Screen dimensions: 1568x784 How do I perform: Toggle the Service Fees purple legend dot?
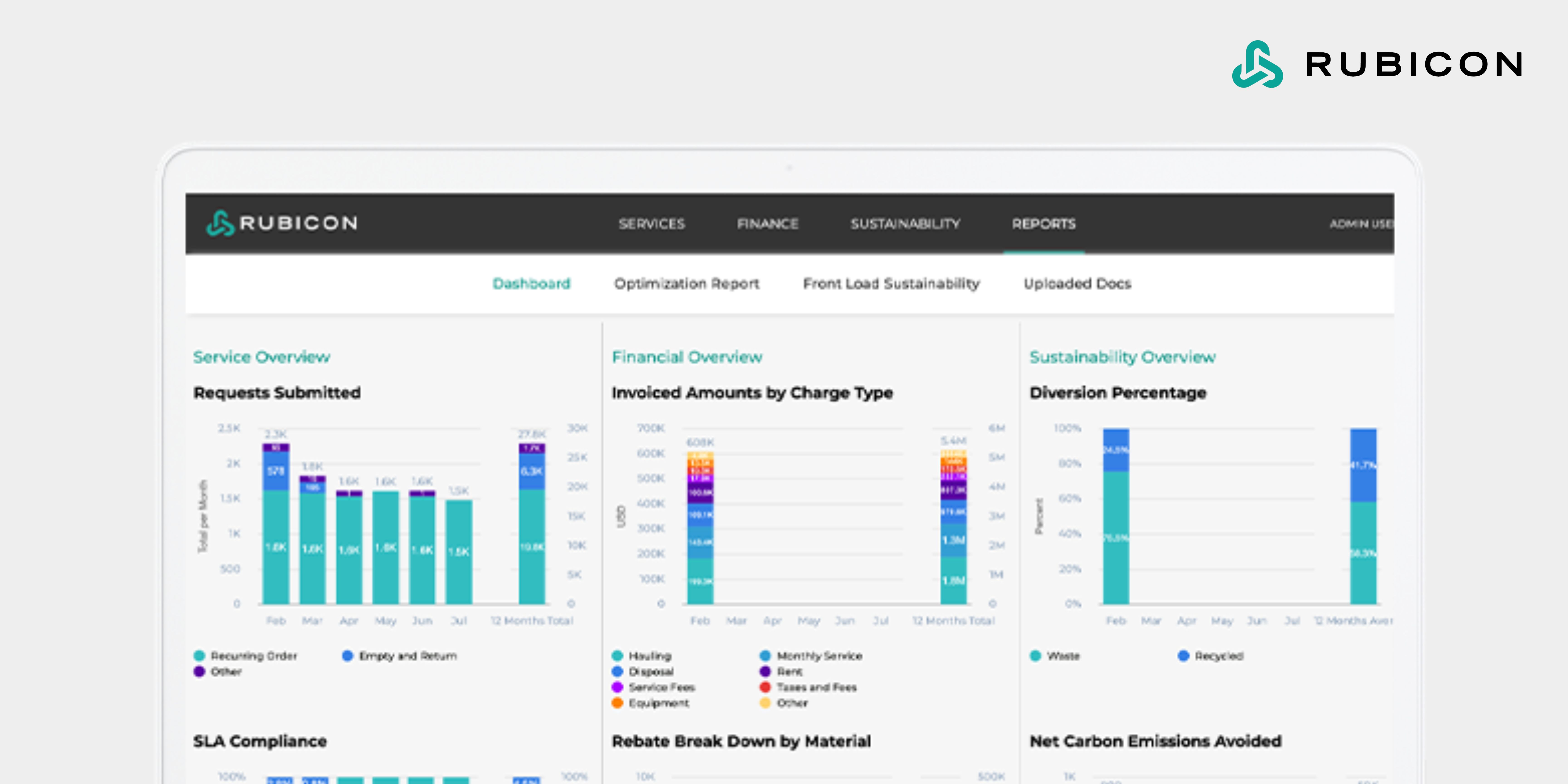click(x=617, y=687)
